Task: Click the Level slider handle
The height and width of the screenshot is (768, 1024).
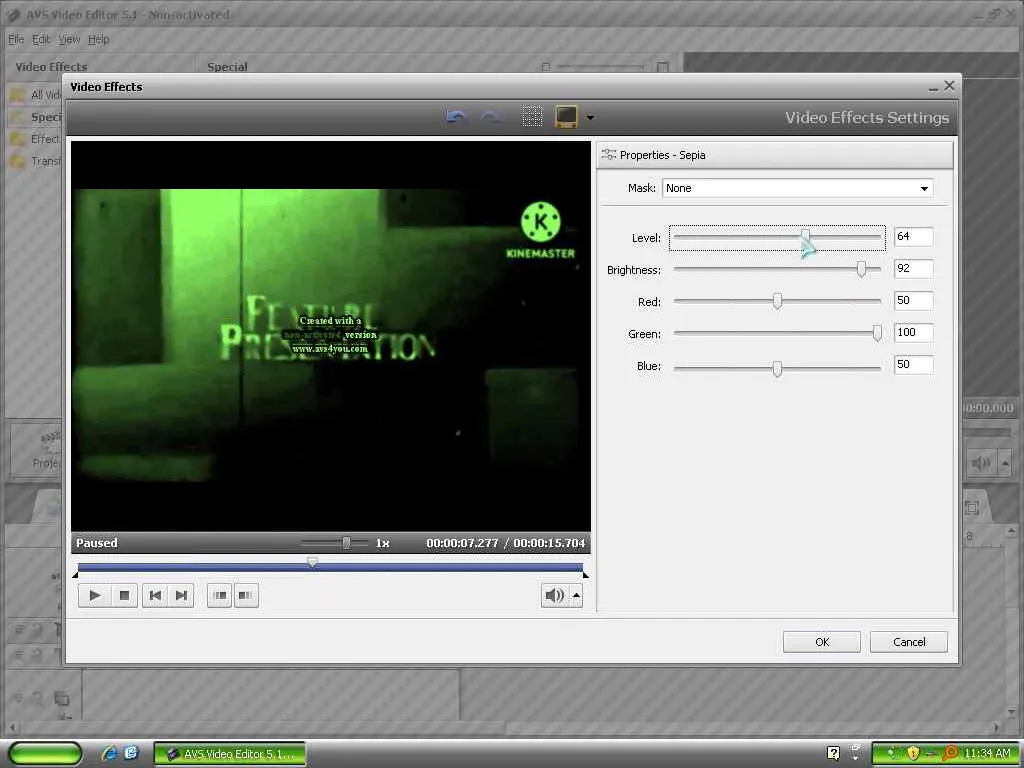Action: (806, 236)
